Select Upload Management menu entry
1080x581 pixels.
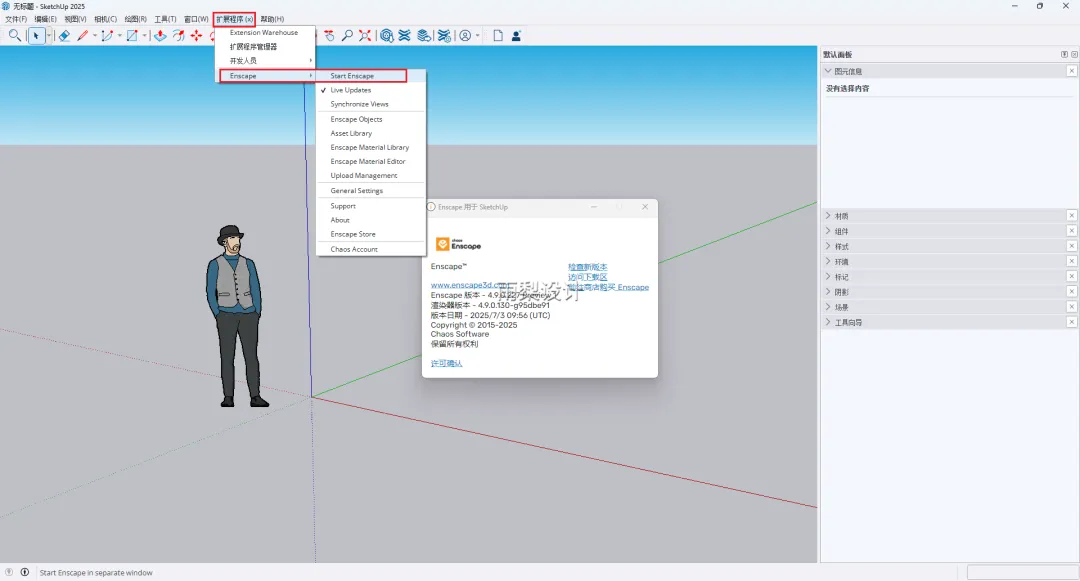click(371, 176)
